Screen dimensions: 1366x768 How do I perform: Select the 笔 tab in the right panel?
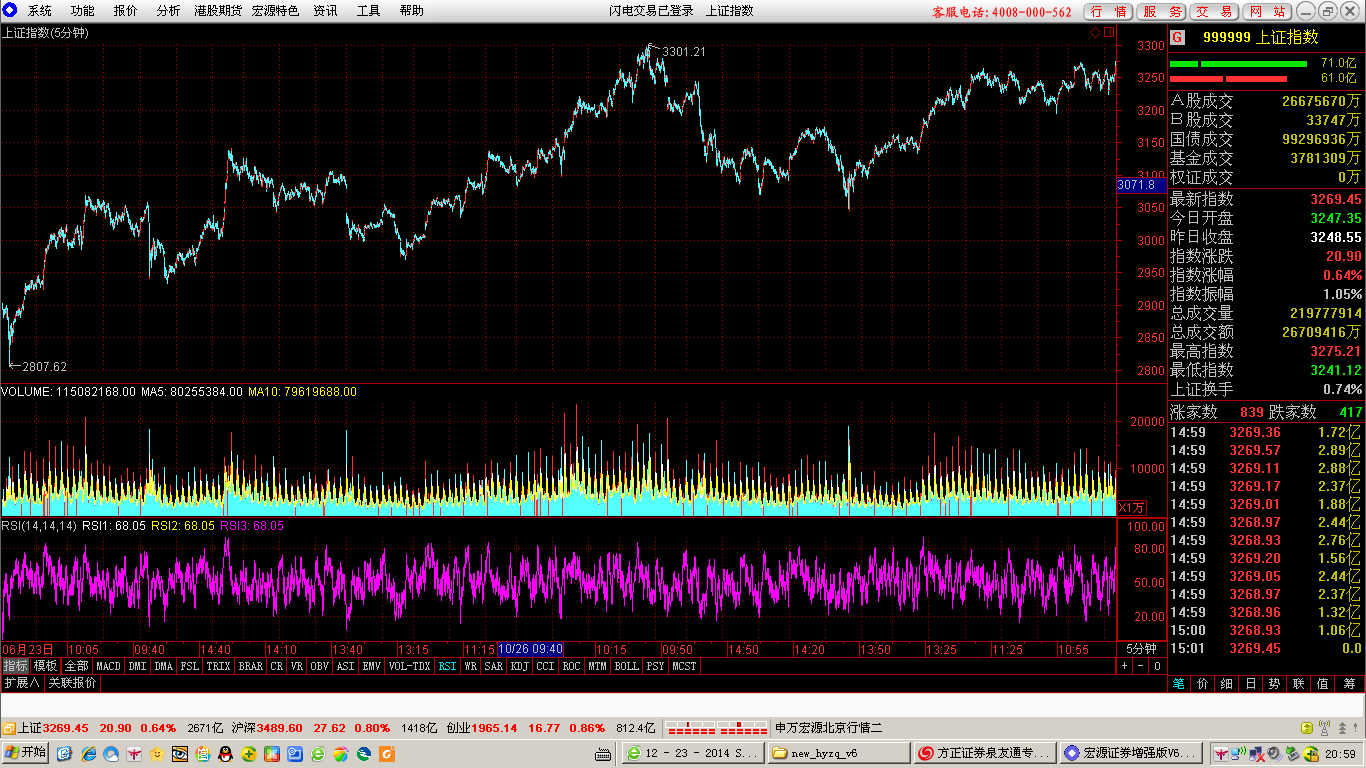(1179, 684)
